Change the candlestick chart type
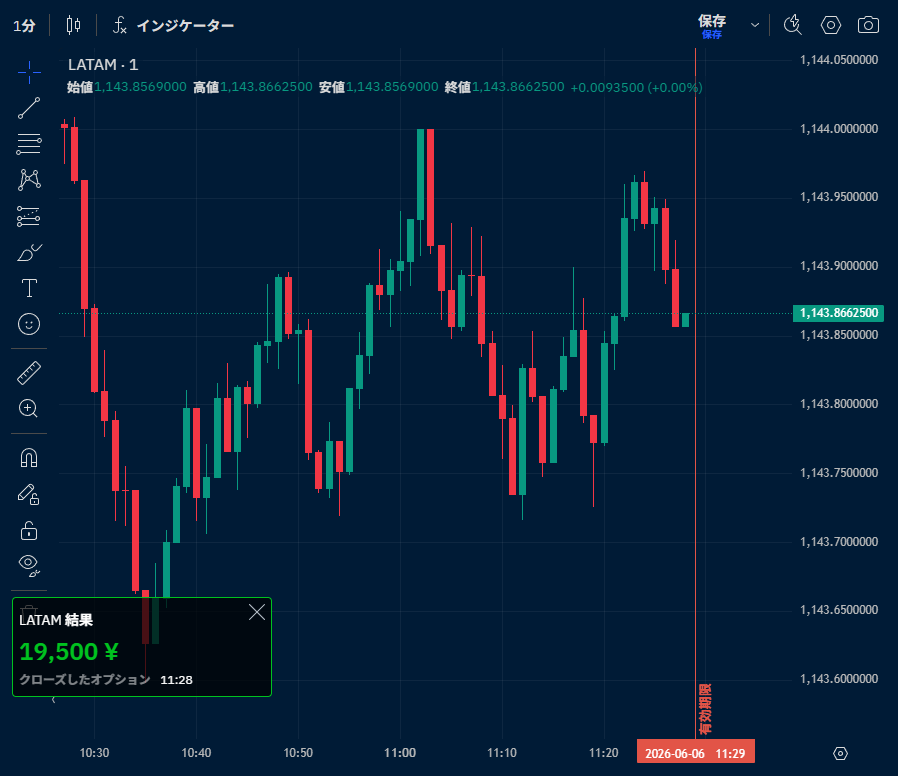The width and height of the screenshot is (898, 776). click(73, 25)
